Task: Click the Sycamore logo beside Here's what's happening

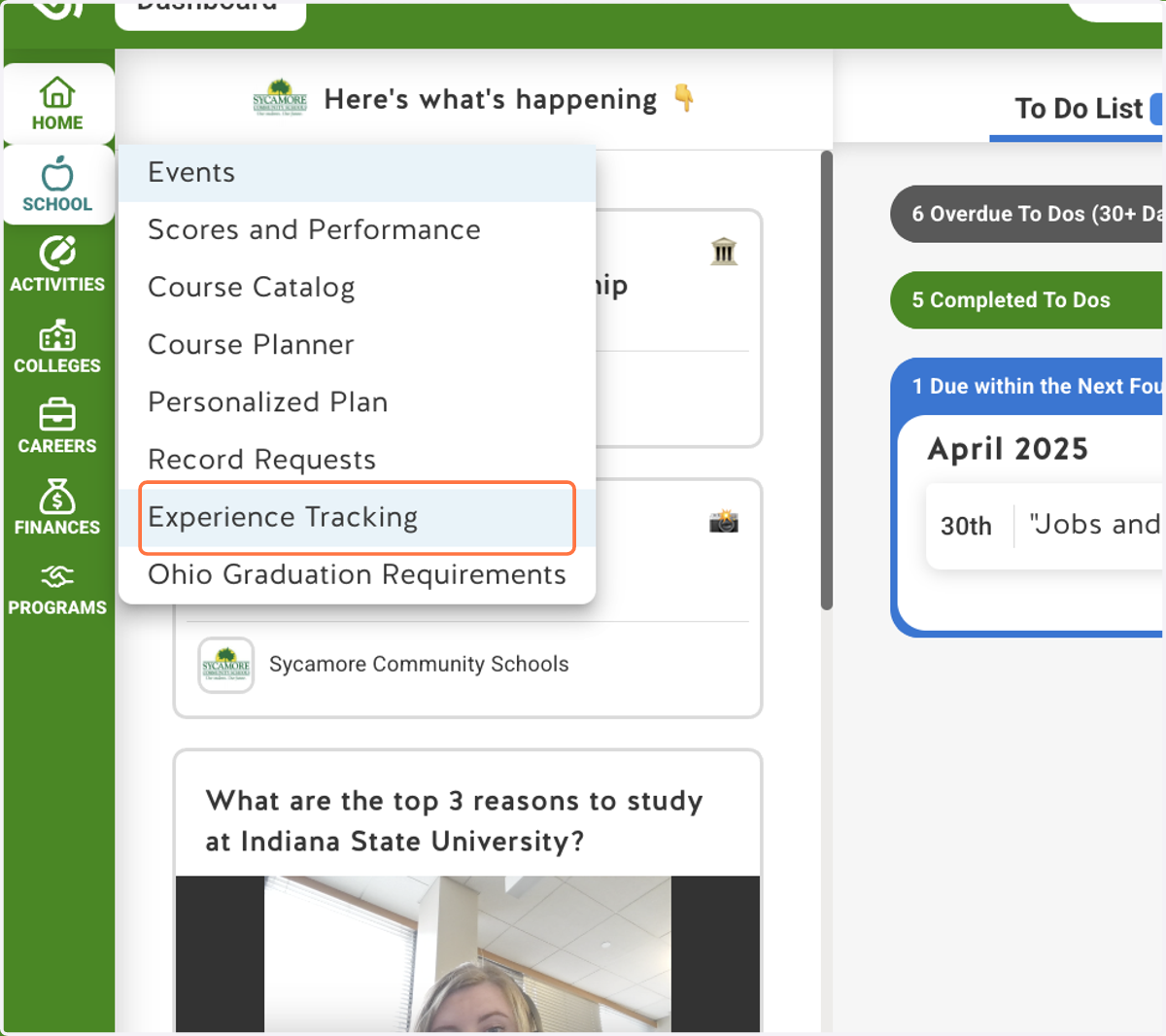Action: [280, 98]
